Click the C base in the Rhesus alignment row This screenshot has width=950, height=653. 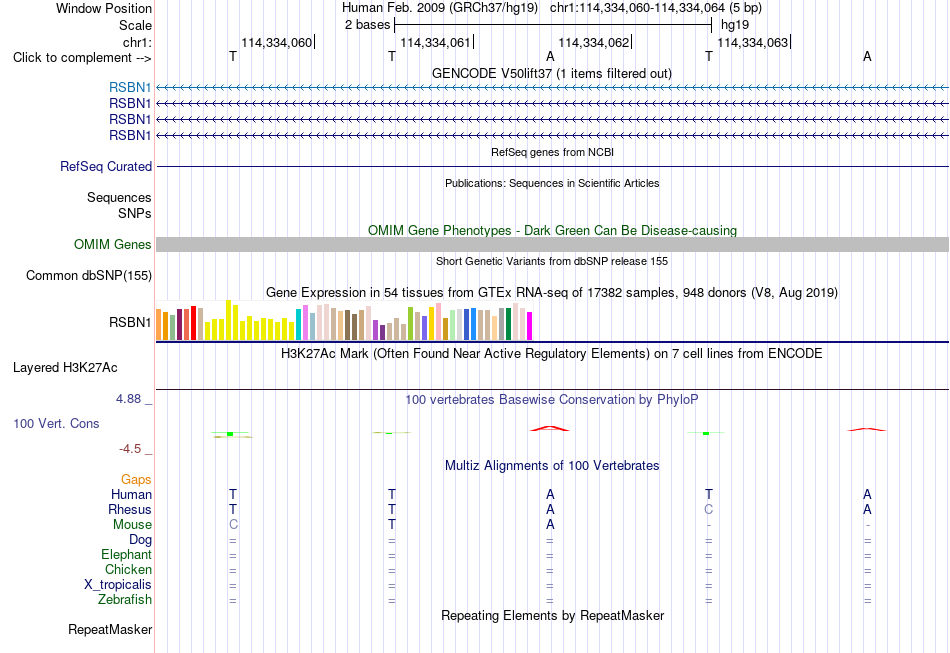(x=709, y=509)
